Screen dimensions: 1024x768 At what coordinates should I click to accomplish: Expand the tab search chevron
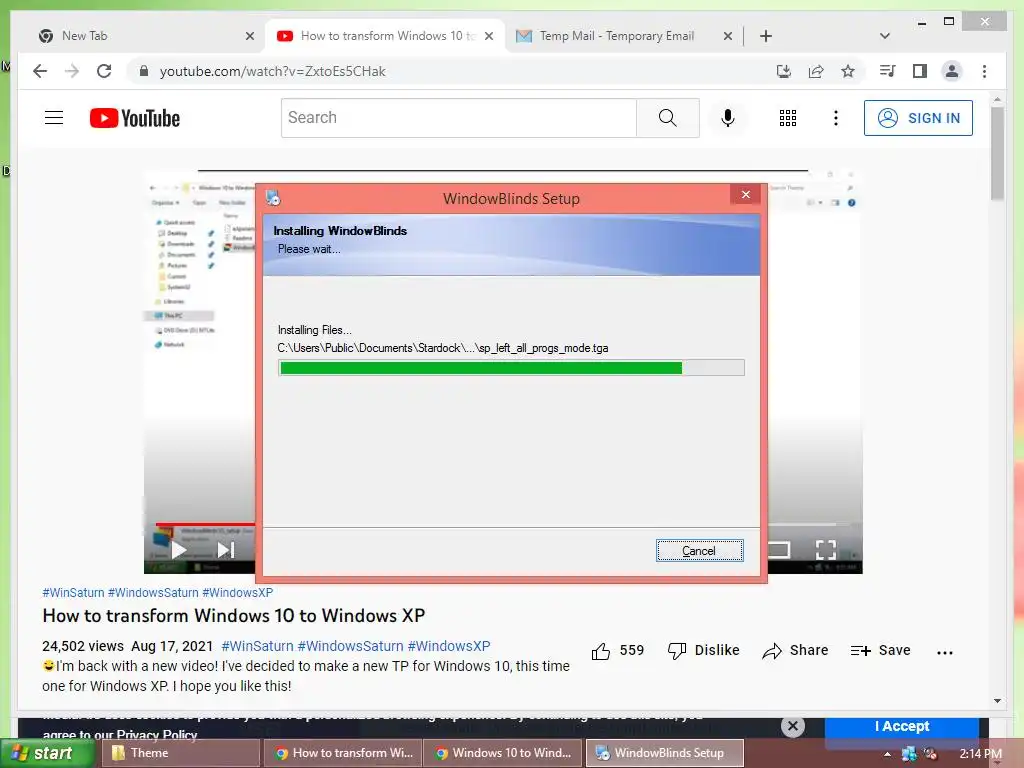click(885, 36)
